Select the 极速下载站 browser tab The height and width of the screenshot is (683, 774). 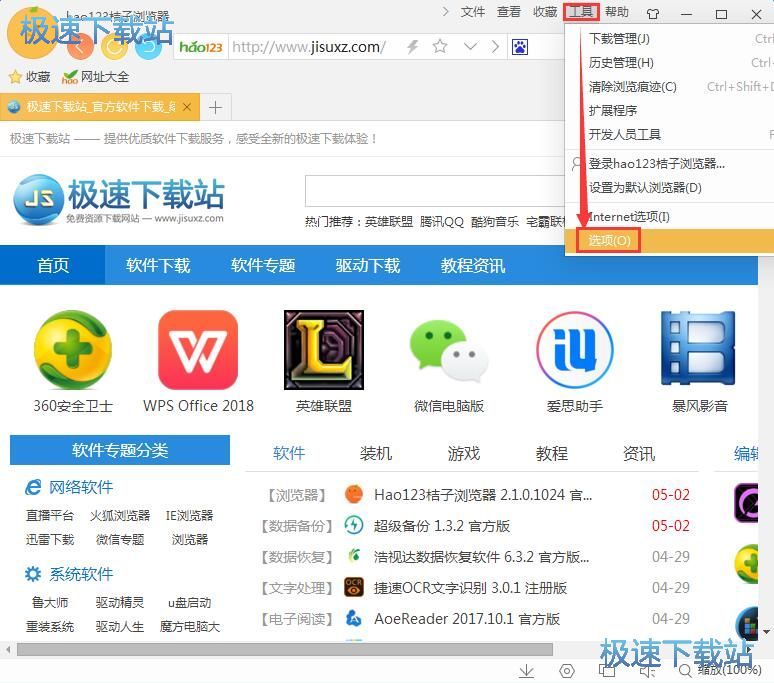point(100,107)
